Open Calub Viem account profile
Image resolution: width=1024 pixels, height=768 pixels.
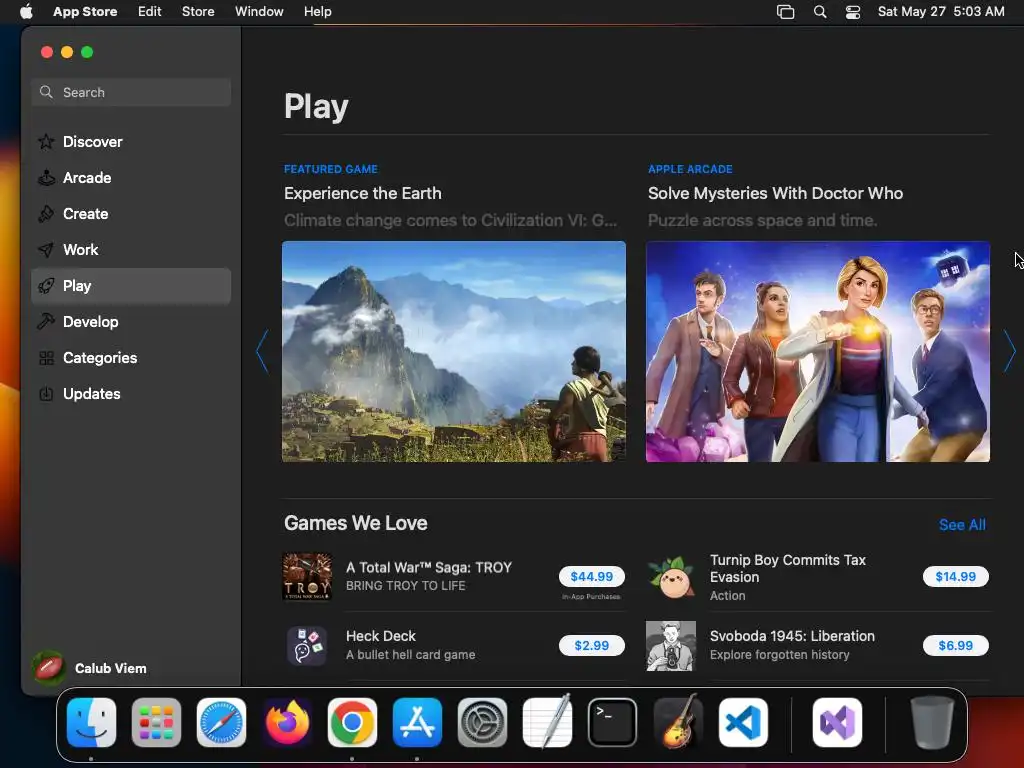pyautogui.click(x=90, y=668)
